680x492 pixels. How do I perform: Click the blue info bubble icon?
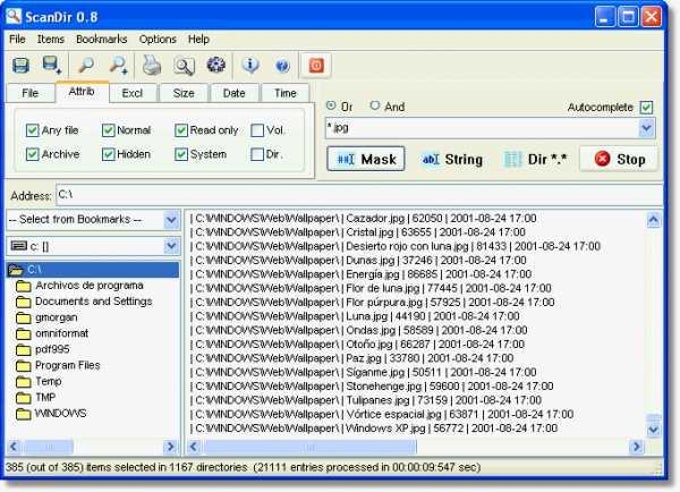pyautogui.click(x=251, y=66)
